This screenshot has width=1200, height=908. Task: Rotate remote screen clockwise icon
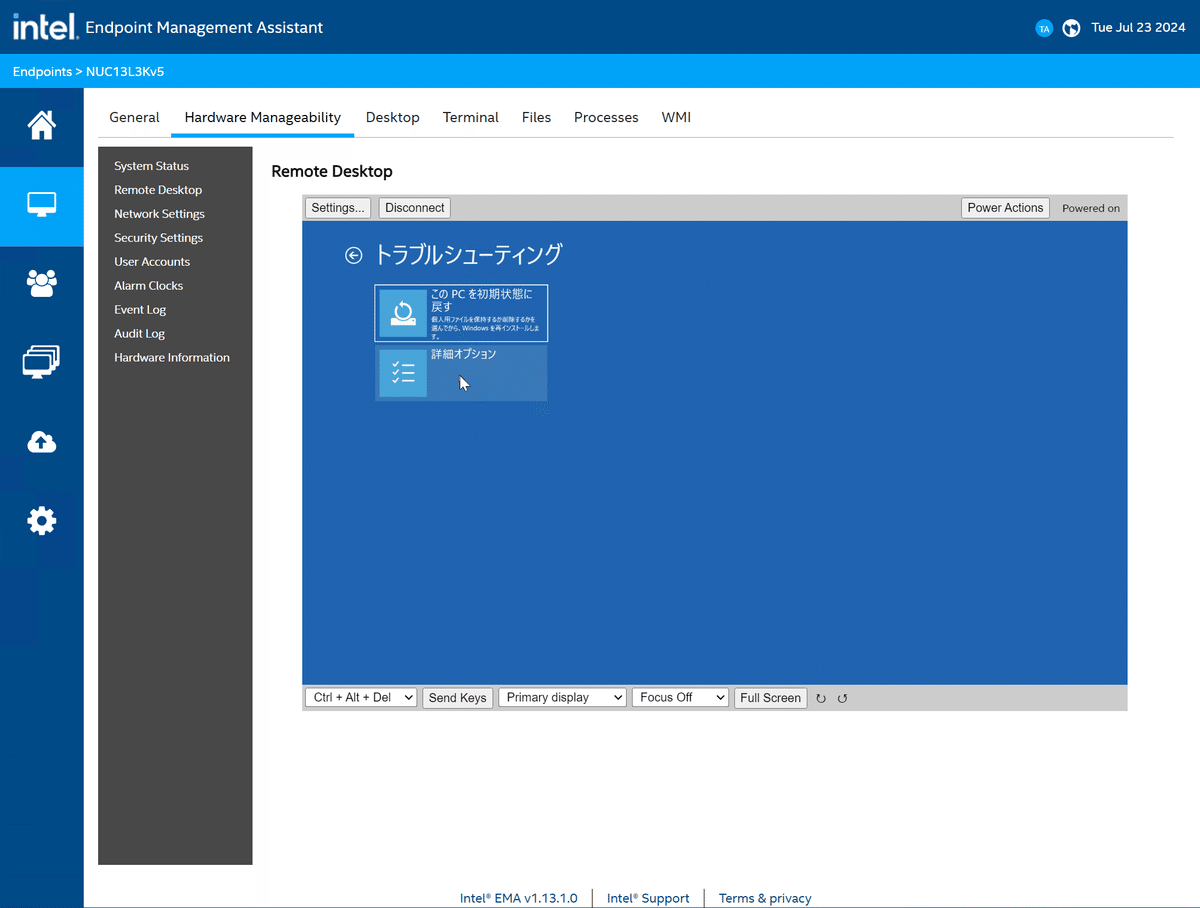point(821,698)
